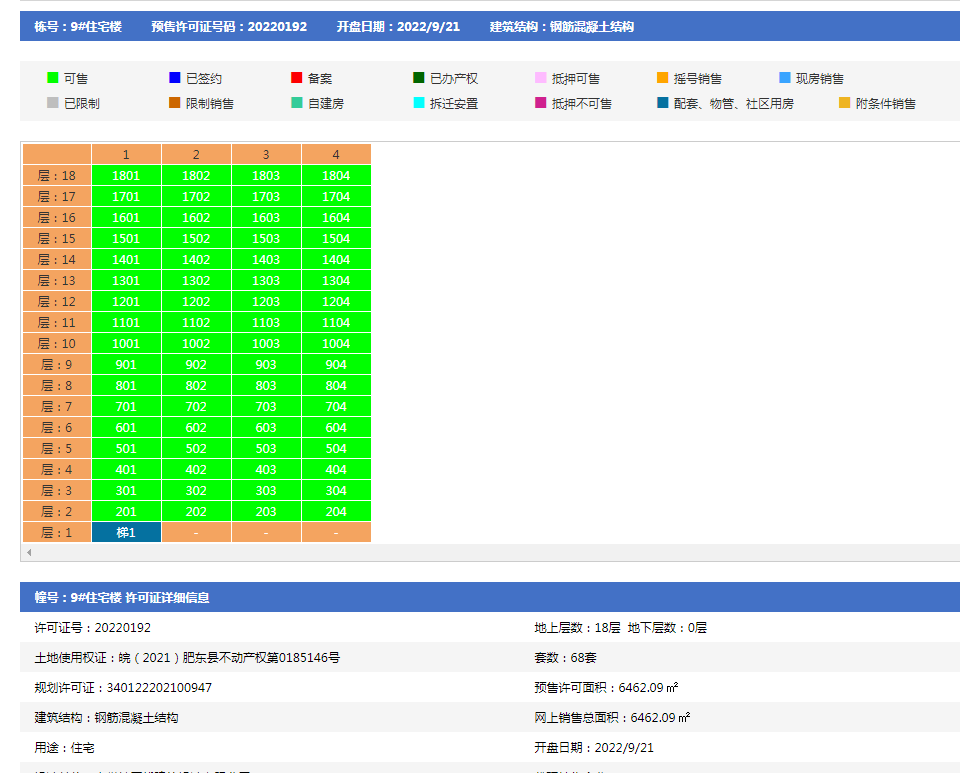This screenshot has height=773, width=960.
Task: Select unit 502
Action: (196, 449)
